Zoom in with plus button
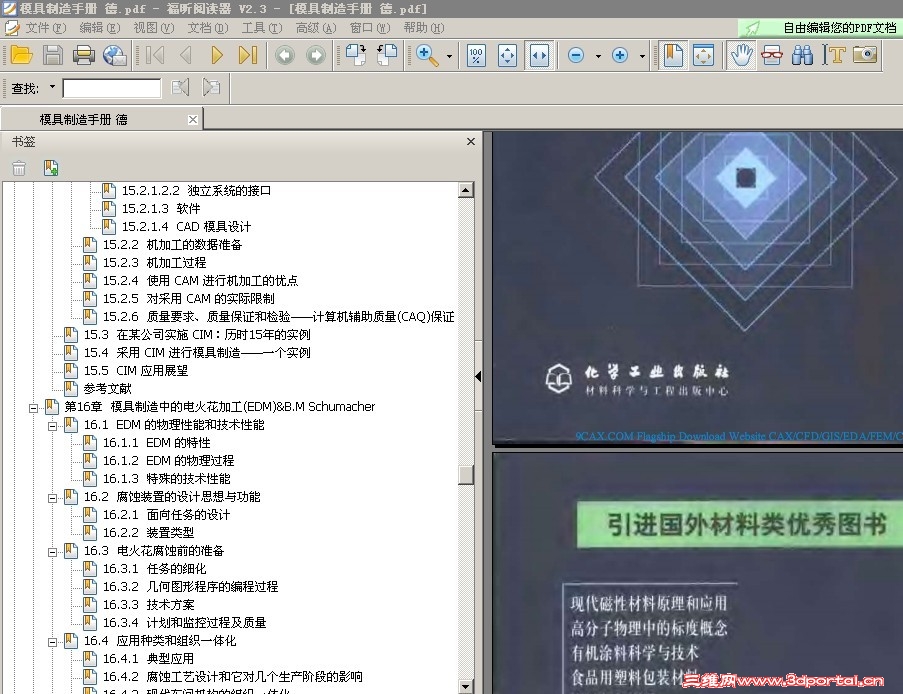The height and width of the screenshot is (694, 903). coord(620,55)
